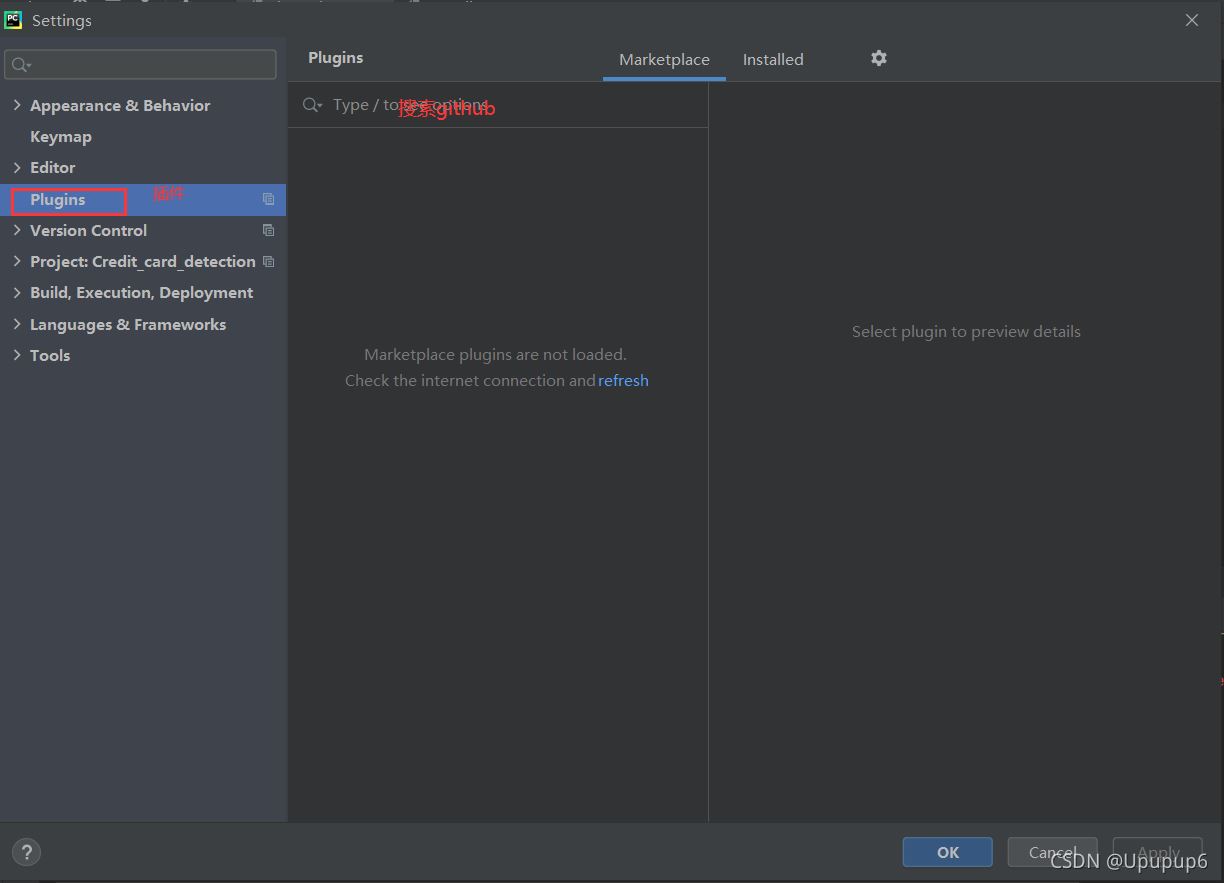
Task: Expand the Editor settings node
Action: tap(17, 167)
